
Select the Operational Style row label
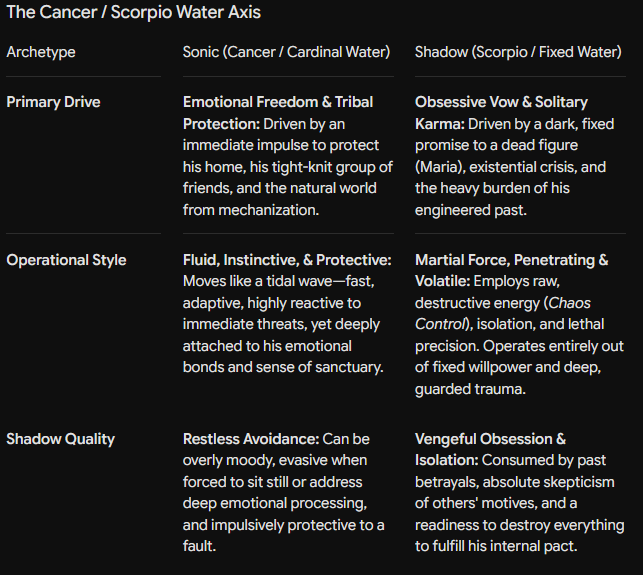66,260
